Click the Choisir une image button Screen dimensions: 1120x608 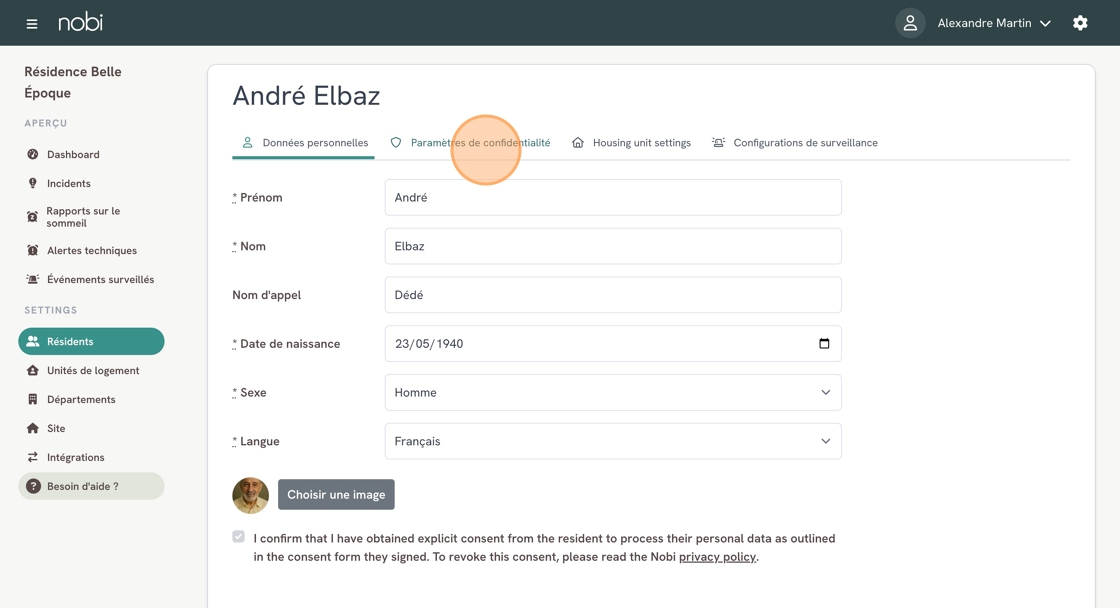coord(336,495)
